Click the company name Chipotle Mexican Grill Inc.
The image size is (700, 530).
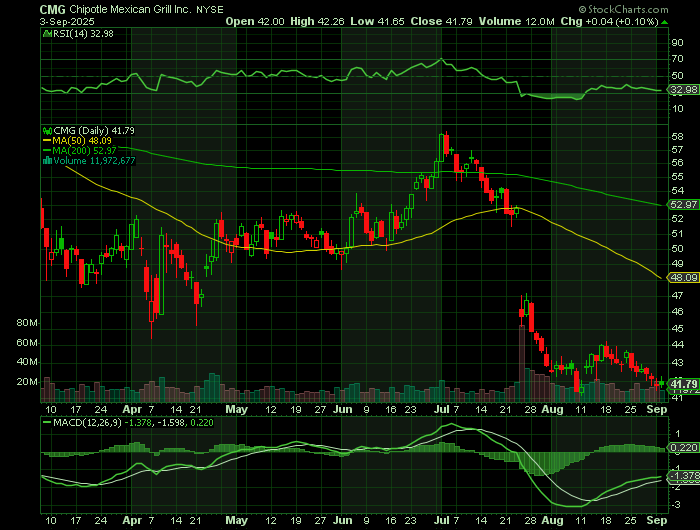tap(130, 9)
